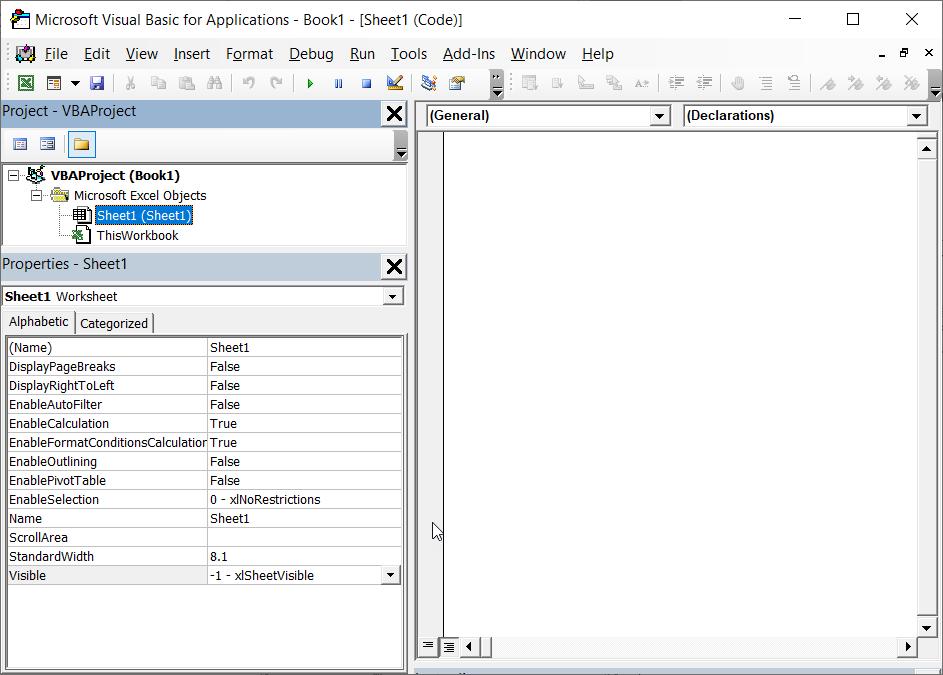Click the StandardWidth value 8.1
Screen dimensions: 943x675
[219, 556]
